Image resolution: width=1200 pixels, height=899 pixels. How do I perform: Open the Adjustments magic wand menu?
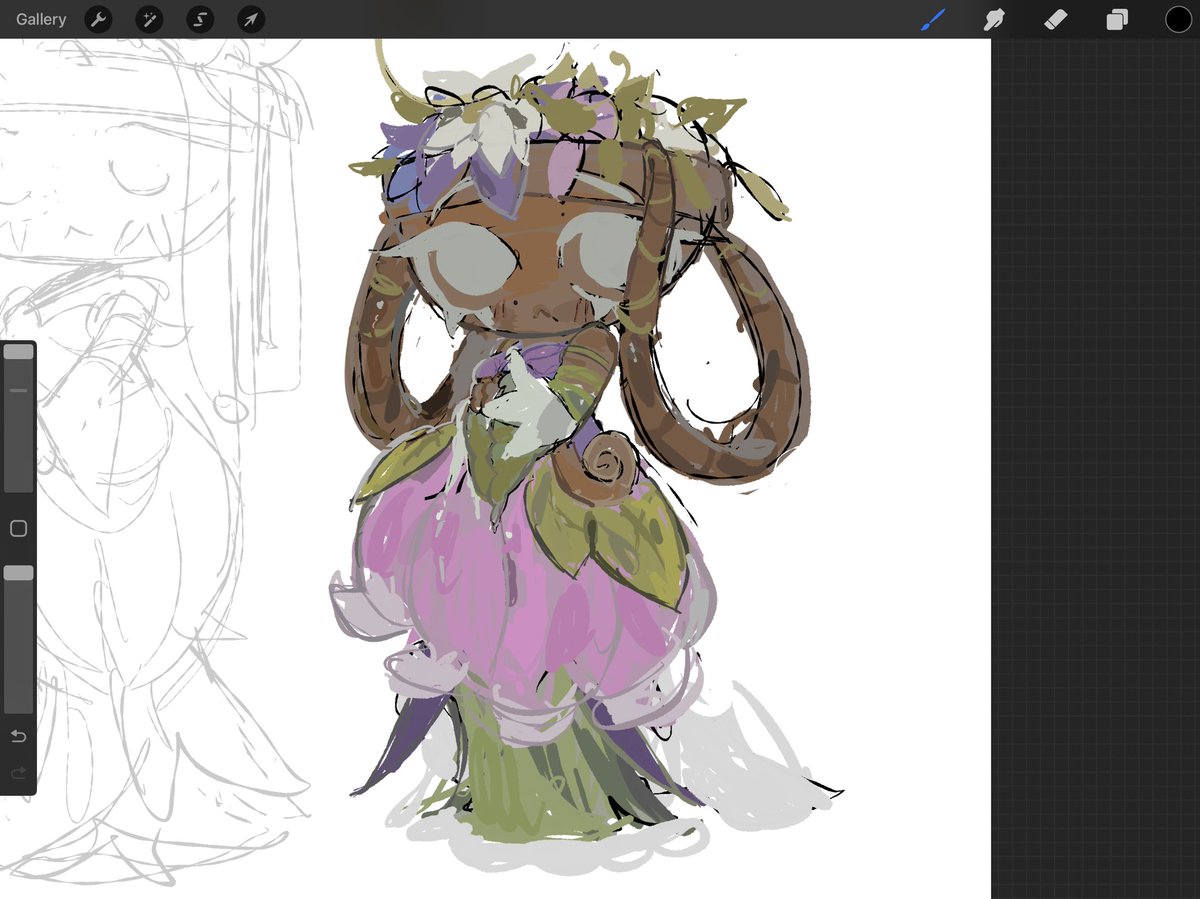coord(149,19)
